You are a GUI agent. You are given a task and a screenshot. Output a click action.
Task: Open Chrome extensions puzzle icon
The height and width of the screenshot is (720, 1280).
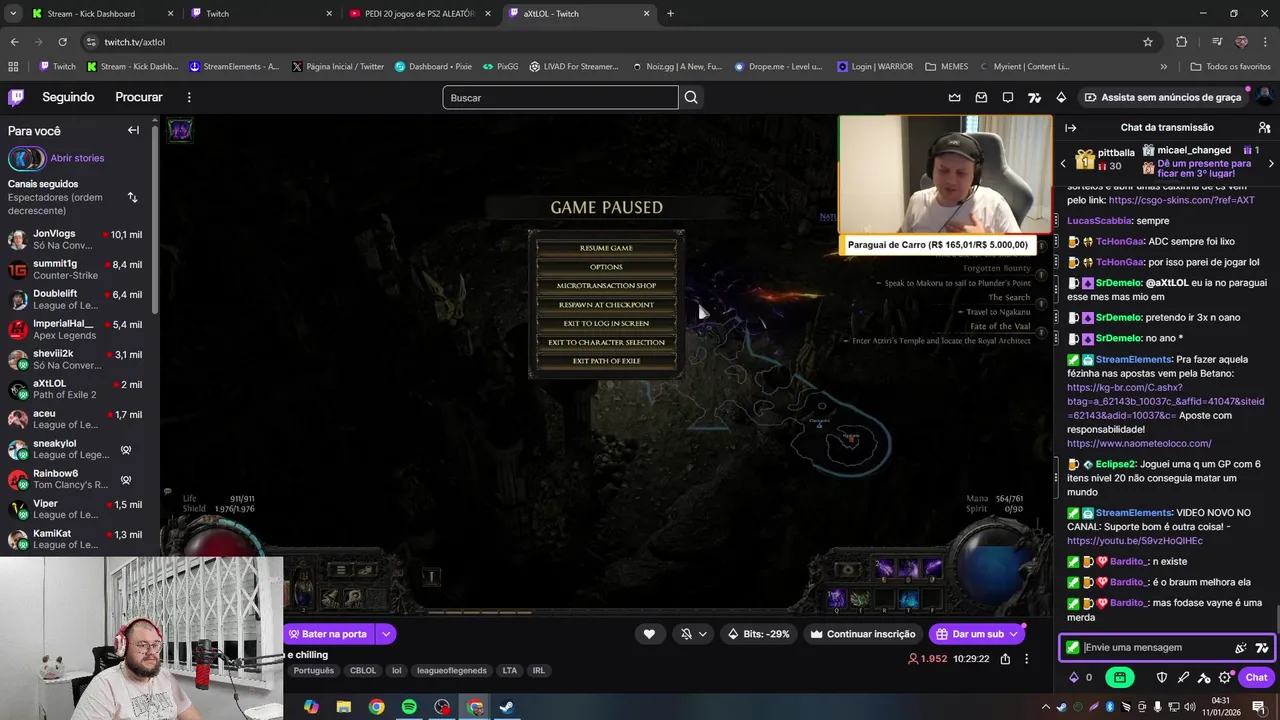[1182, 42]
